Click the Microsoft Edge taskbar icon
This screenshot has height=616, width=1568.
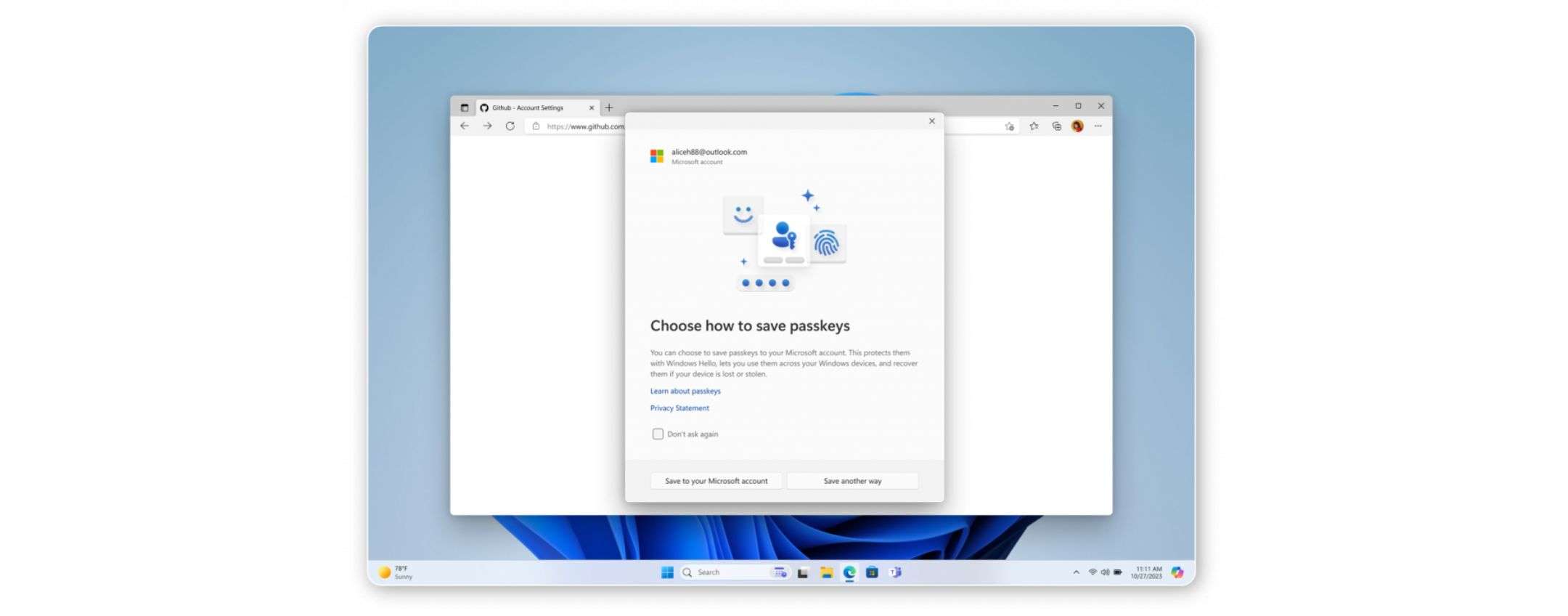849,572
